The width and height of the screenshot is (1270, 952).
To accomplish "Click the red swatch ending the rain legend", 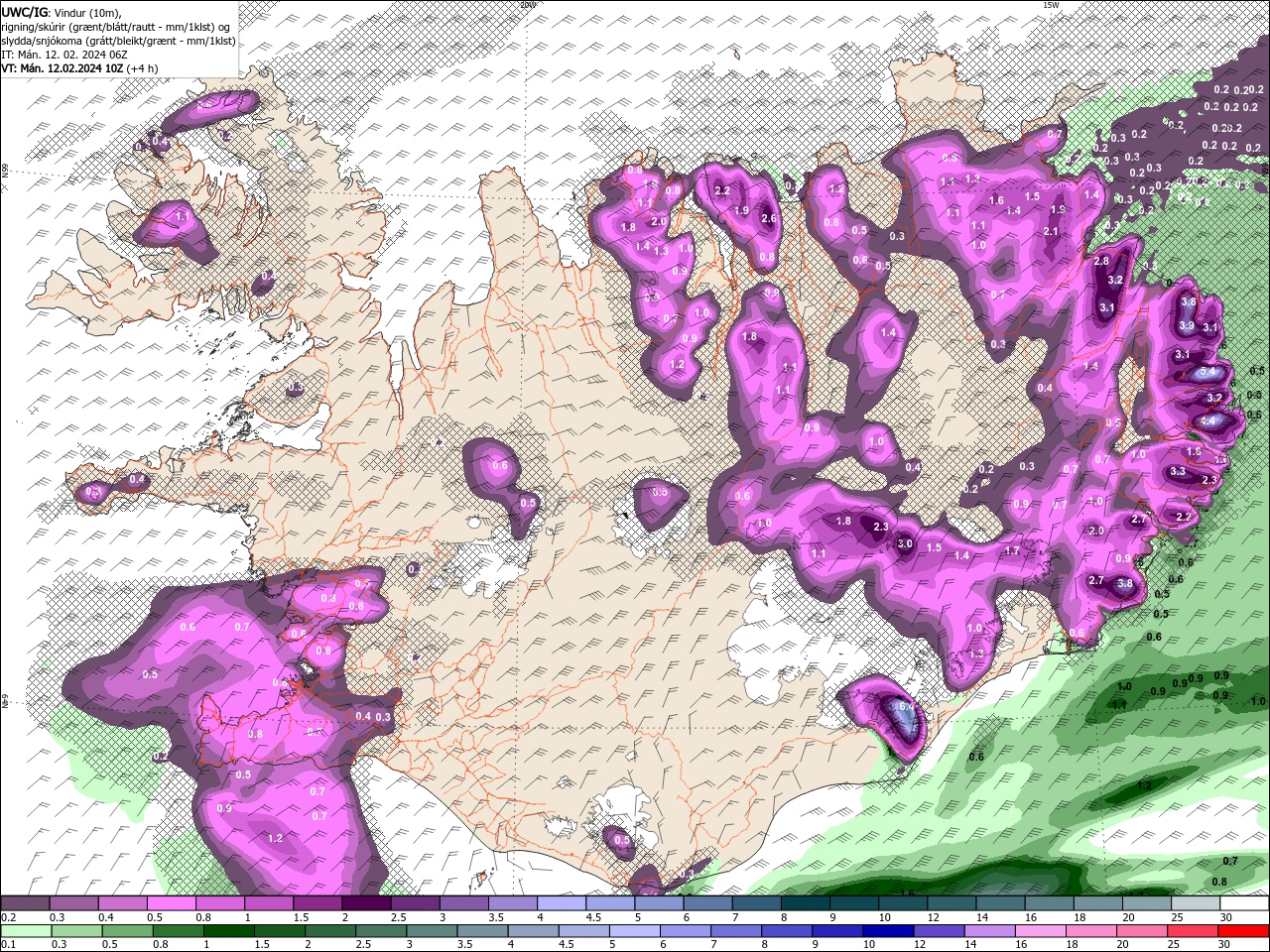I will 1243,931.
